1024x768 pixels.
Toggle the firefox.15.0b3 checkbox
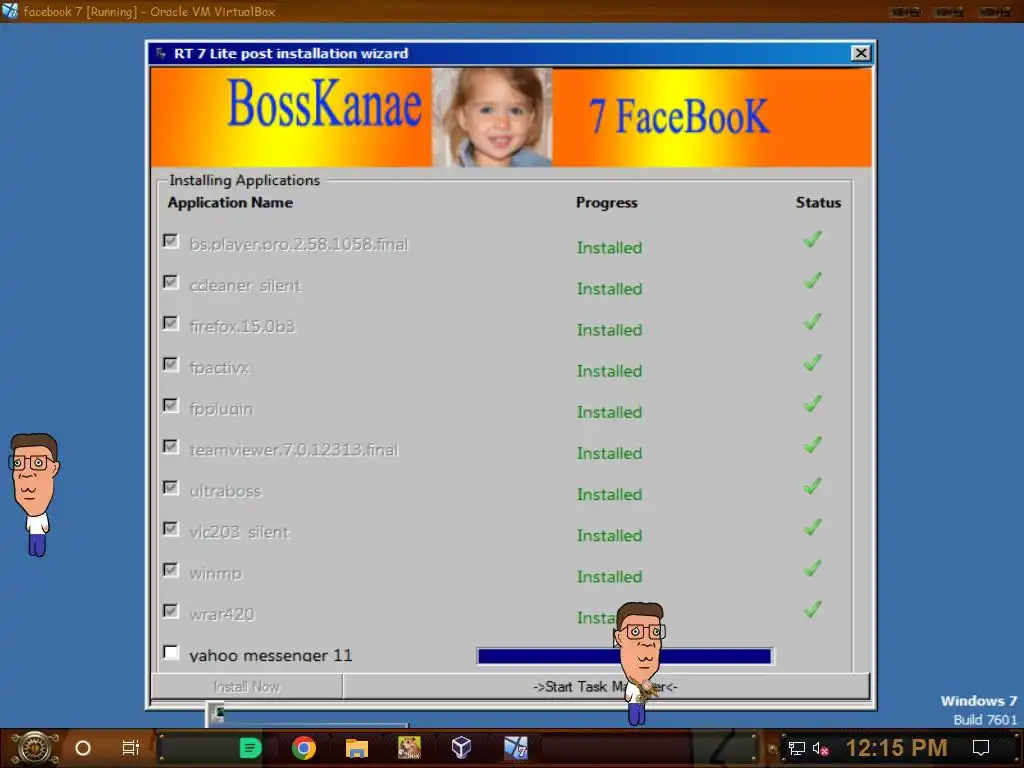click(171, 324)
